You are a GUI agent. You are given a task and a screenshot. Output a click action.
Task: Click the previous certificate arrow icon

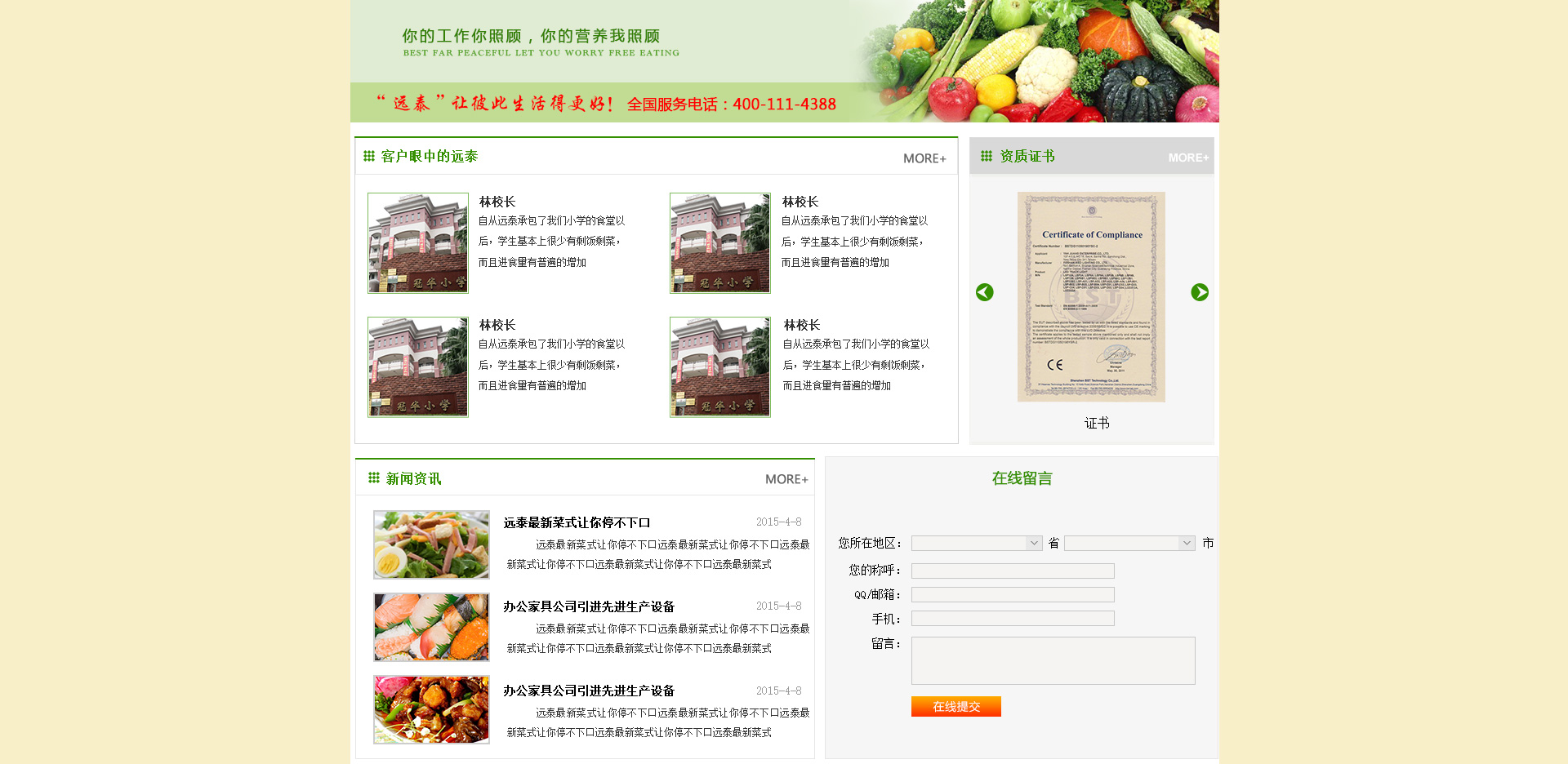coord(984,292)
